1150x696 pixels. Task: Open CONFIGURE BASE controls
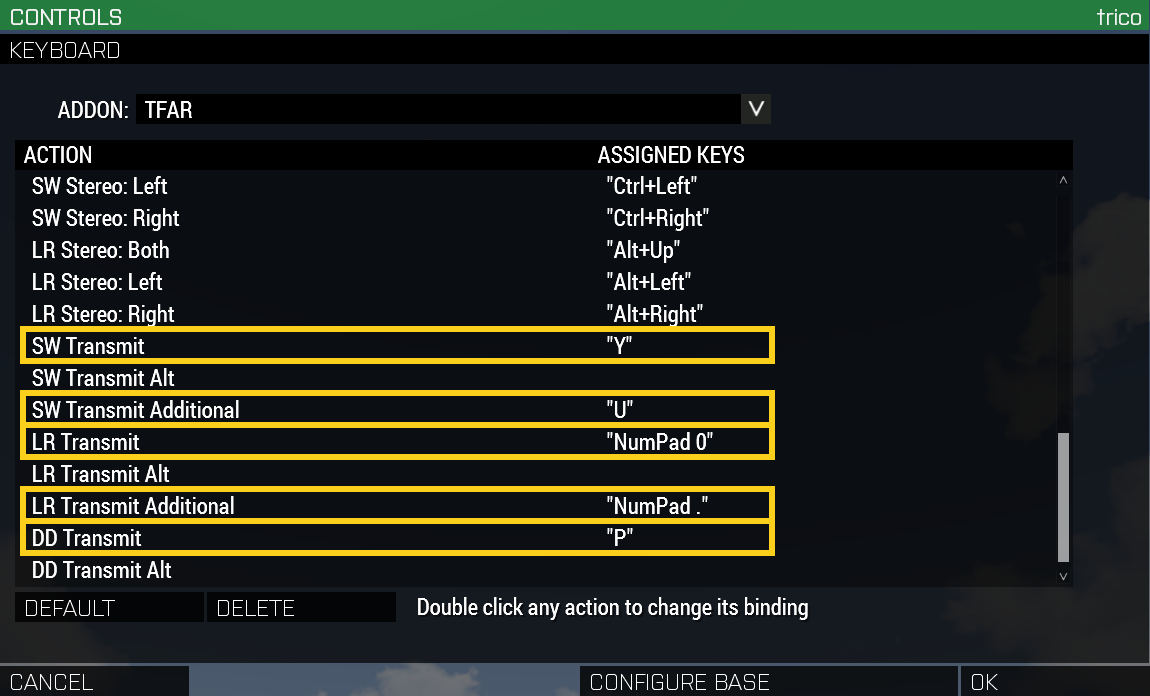(x=769, y=681)
